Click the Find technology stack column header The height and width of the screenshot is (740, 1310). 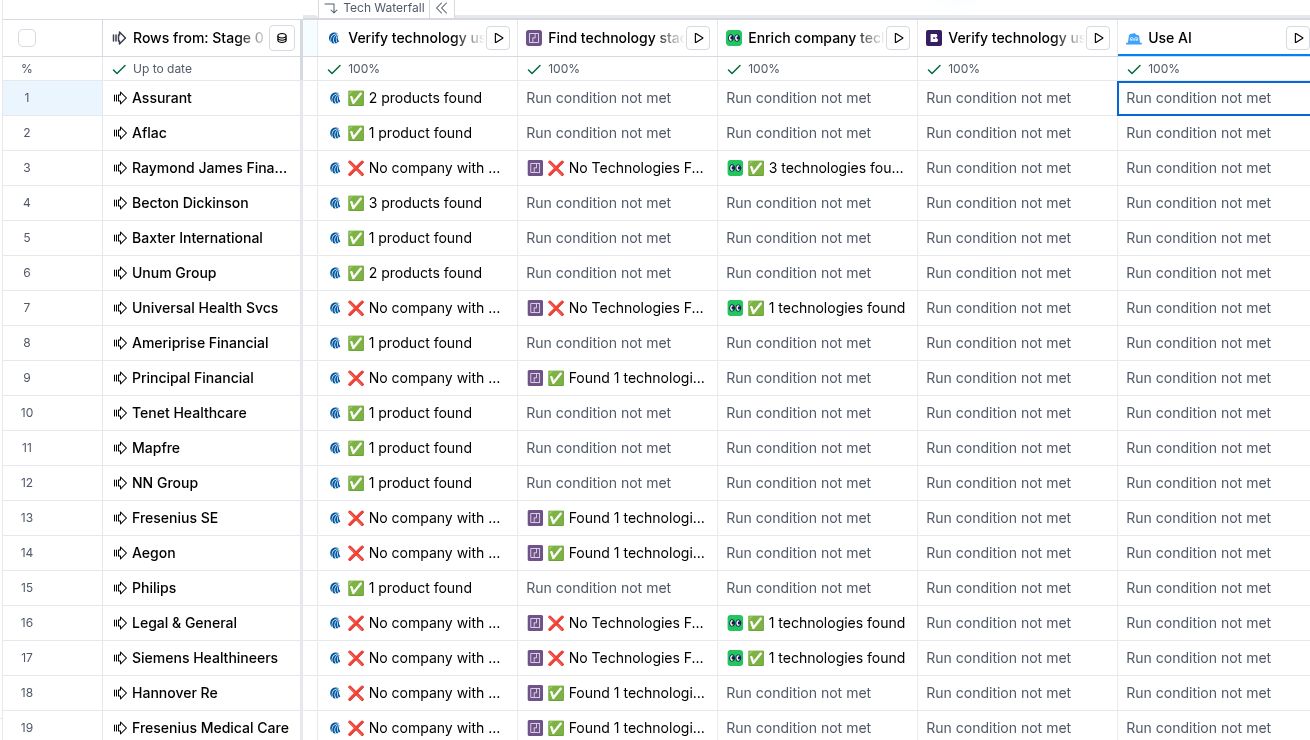(615, 38)
